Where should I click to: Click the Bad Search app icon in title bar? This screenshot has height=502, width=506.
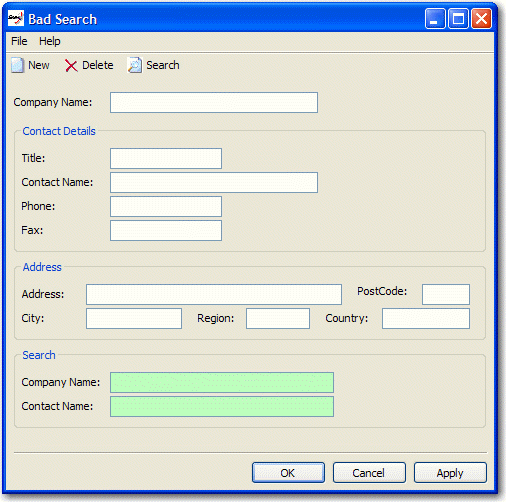(x=16, y=18)
